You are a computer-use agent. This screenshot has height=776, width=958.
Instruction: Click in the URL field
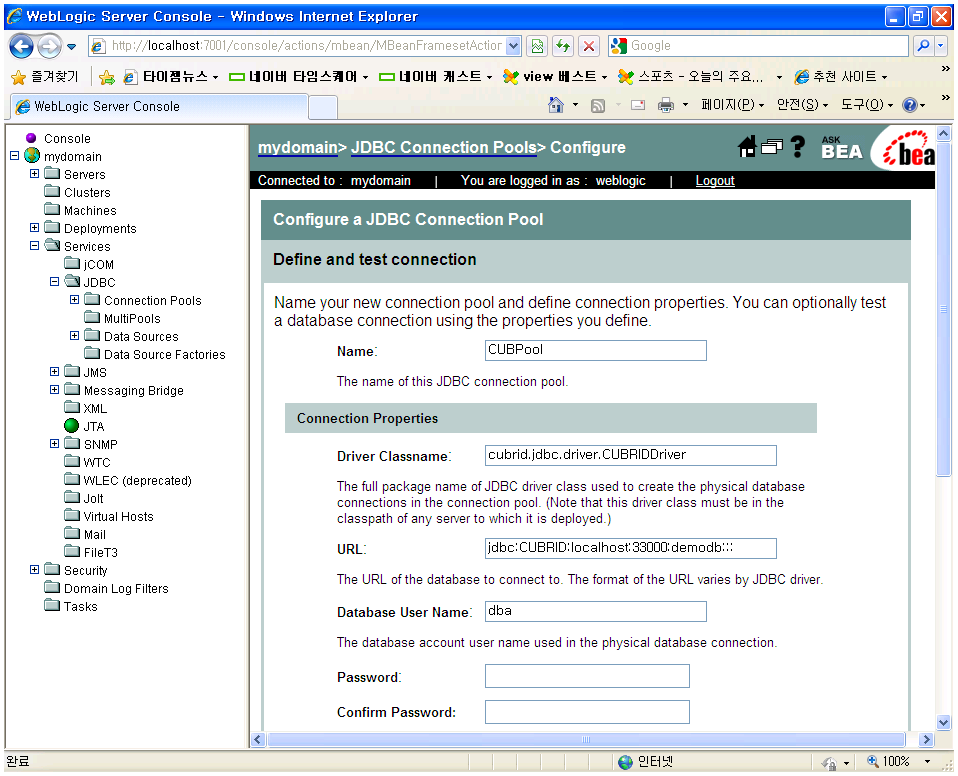pos(631,548)
